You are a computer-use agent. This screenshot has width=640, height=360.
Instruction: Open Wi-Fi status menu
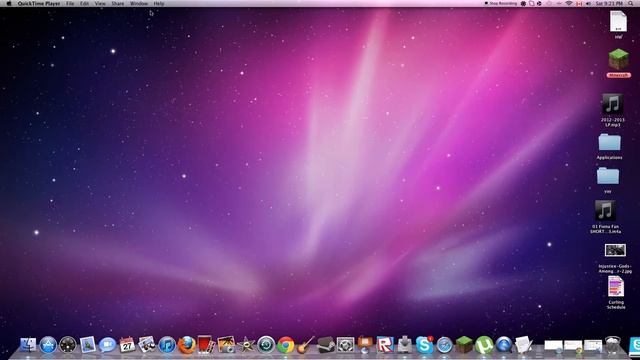coord(569,3)
